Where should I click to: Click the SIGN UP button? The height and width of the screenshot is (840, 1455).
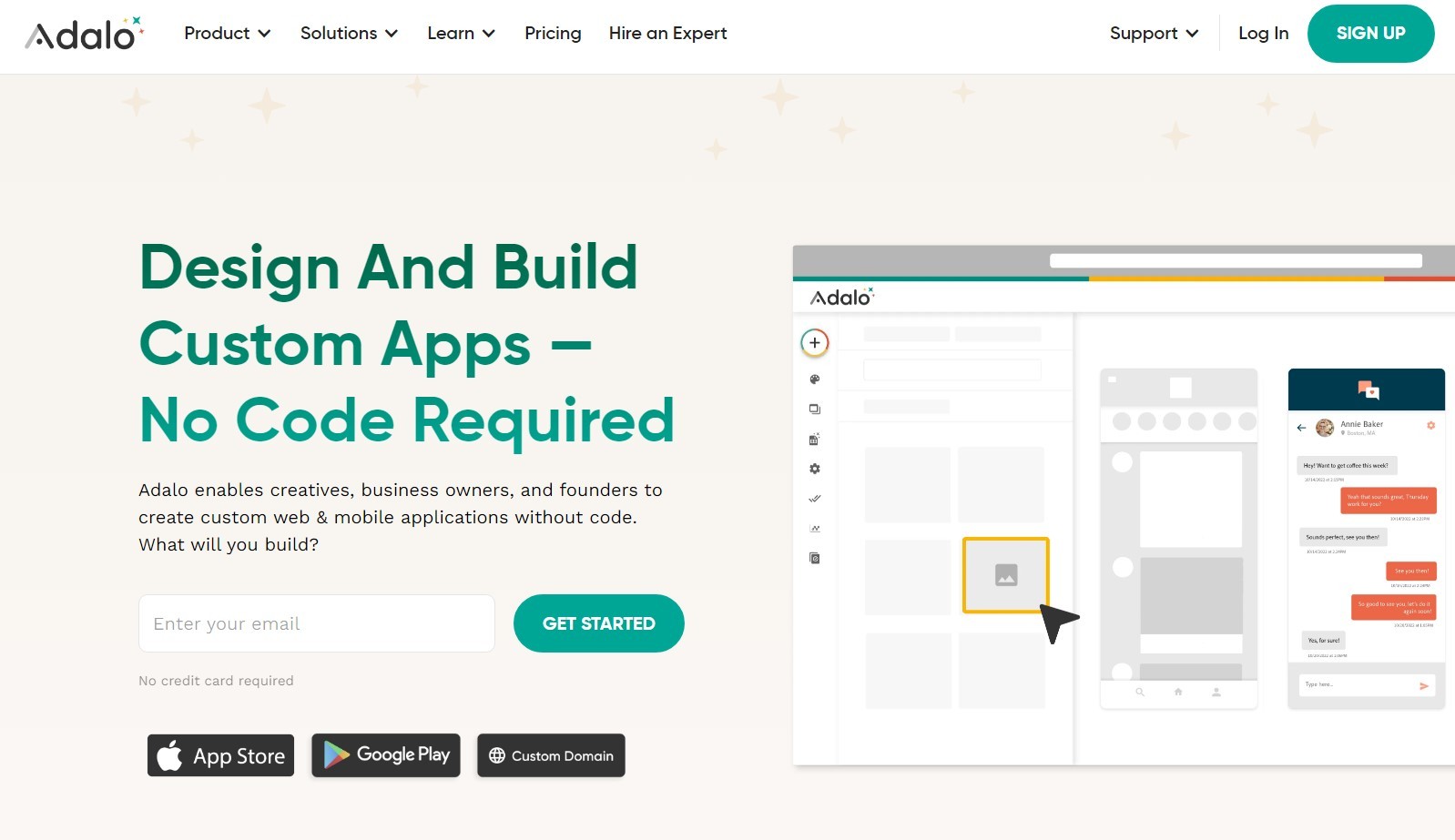[1371, 34]
